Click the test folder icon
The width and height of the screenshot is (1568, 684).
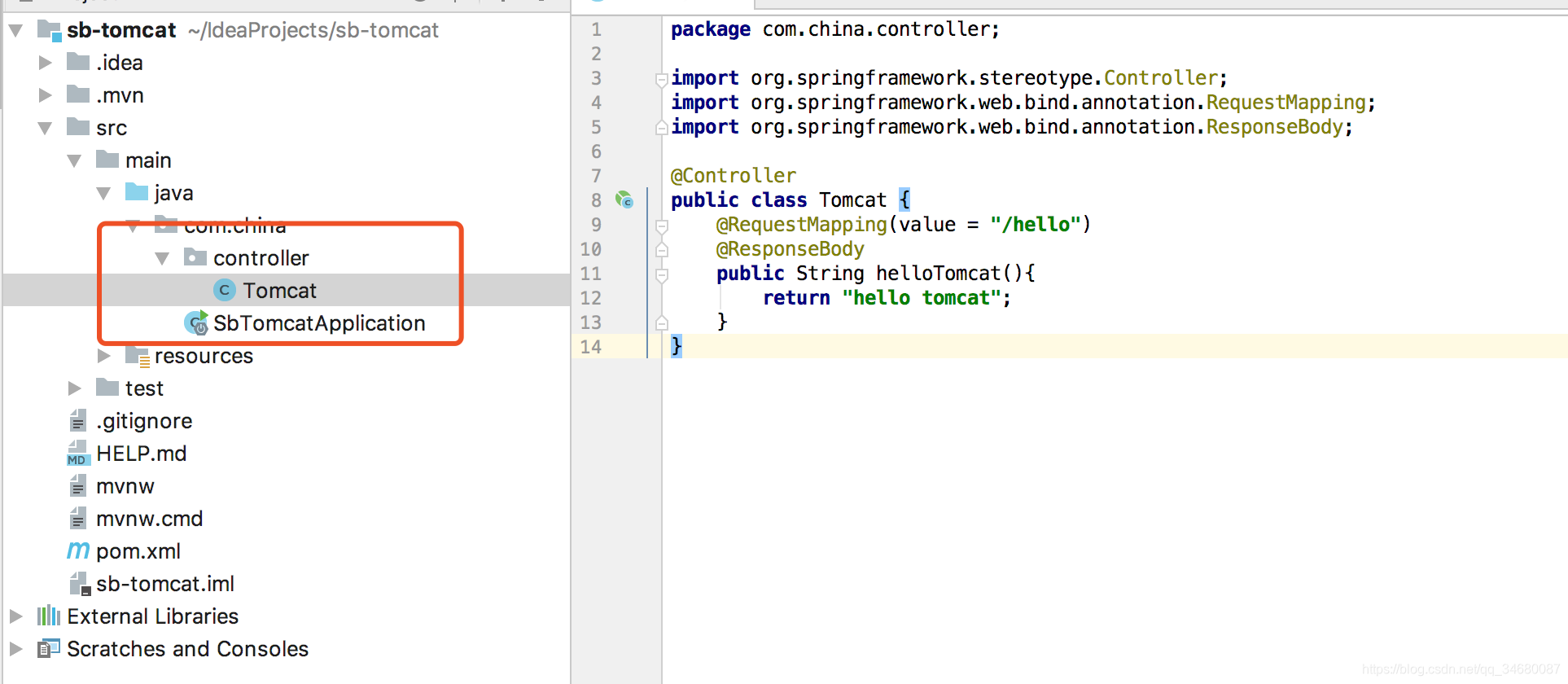point(107,388)
